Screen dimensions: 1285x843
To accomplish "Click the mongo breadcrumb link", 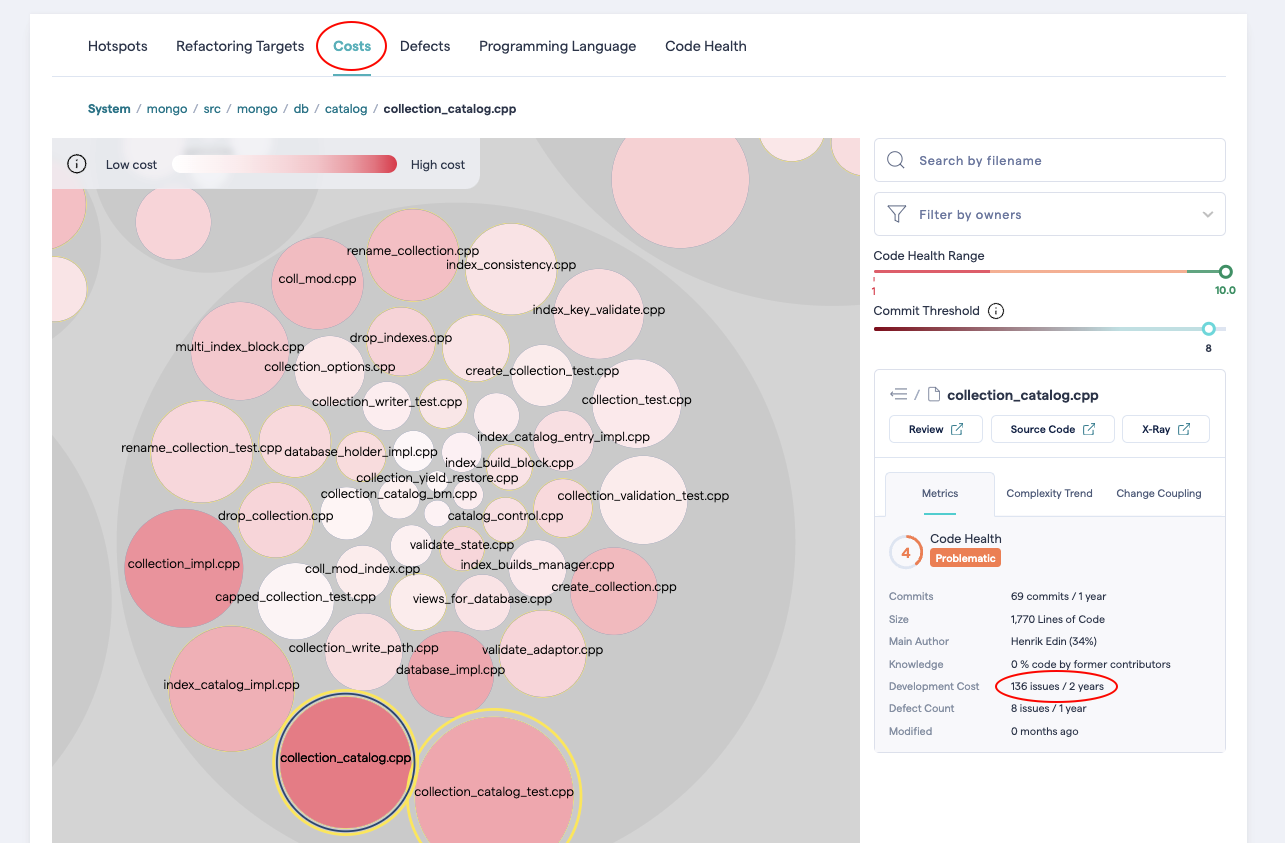I will coord(167,108).
